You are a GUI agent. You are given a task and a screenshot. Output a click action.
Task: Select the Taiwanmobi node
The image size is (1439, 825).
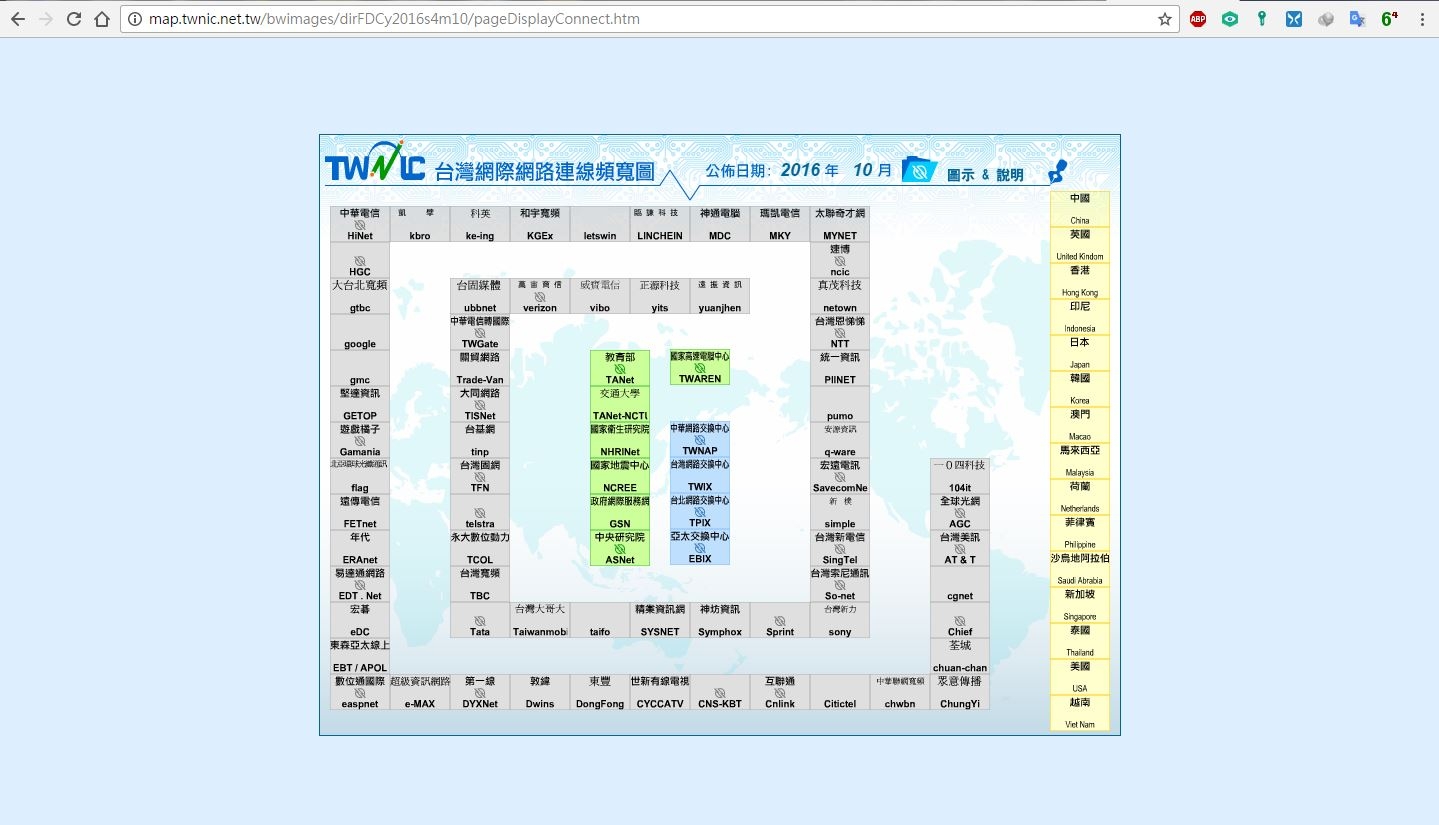coord(540,620)
